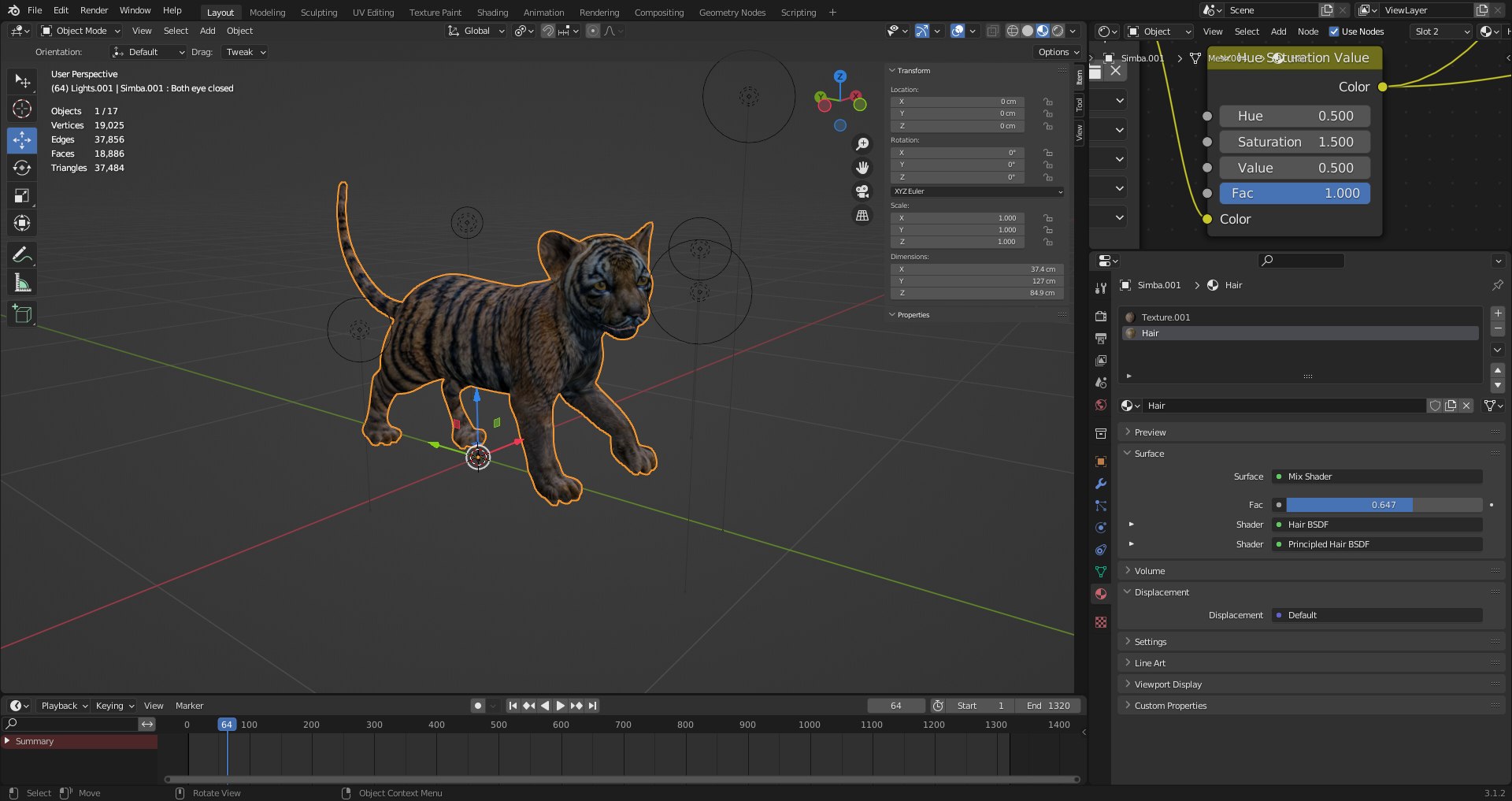The image size is (1512, 801).
Task: Toggle auto keying record button
Action: point(478,706)
